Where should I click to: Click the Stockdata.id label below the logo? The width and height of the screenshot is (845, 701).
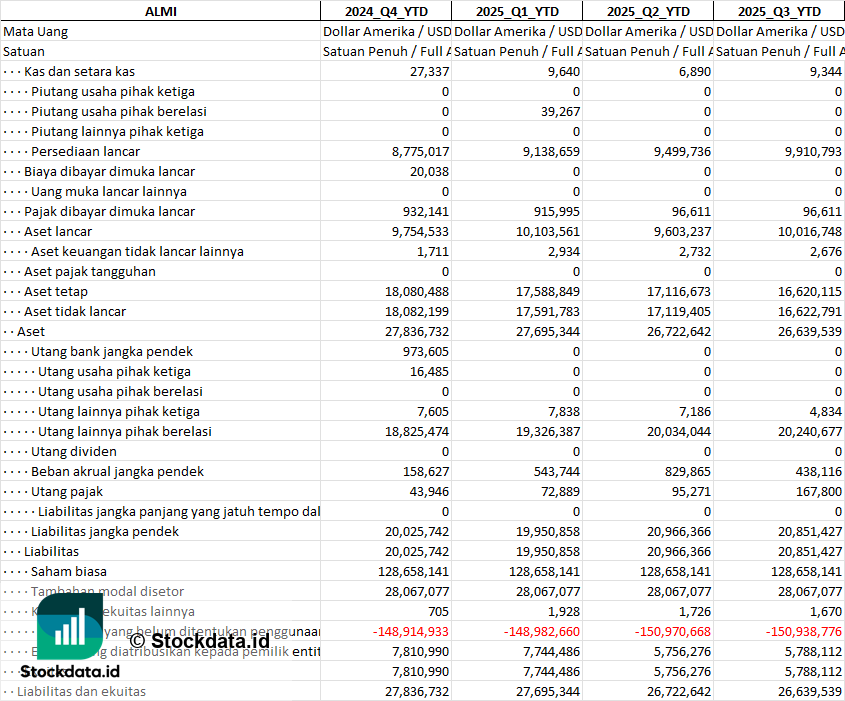point(68,673)
